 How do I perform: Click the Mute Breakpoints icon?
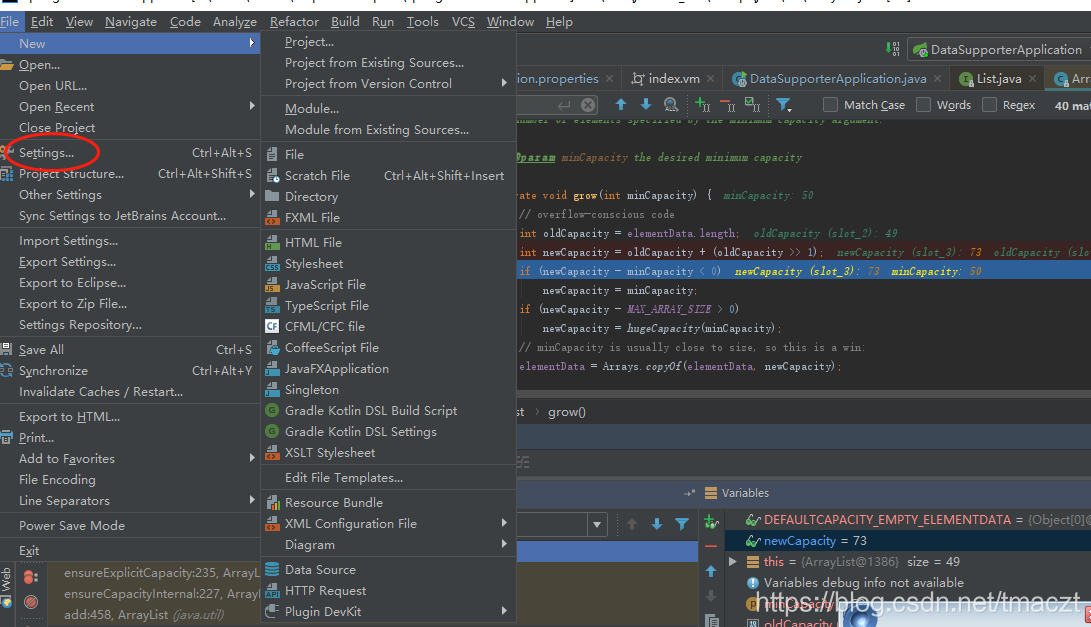(x=31, y=602)
